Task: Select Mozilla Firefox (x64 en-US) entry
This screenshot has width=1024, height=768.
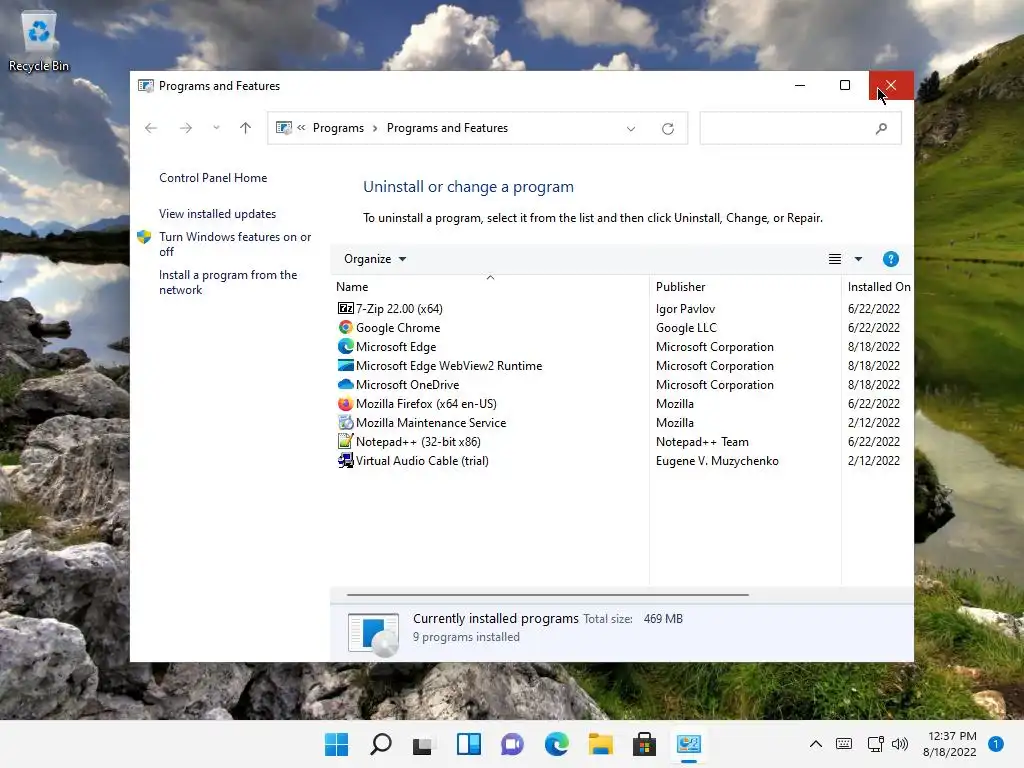Action: click(x=426, y=404)
